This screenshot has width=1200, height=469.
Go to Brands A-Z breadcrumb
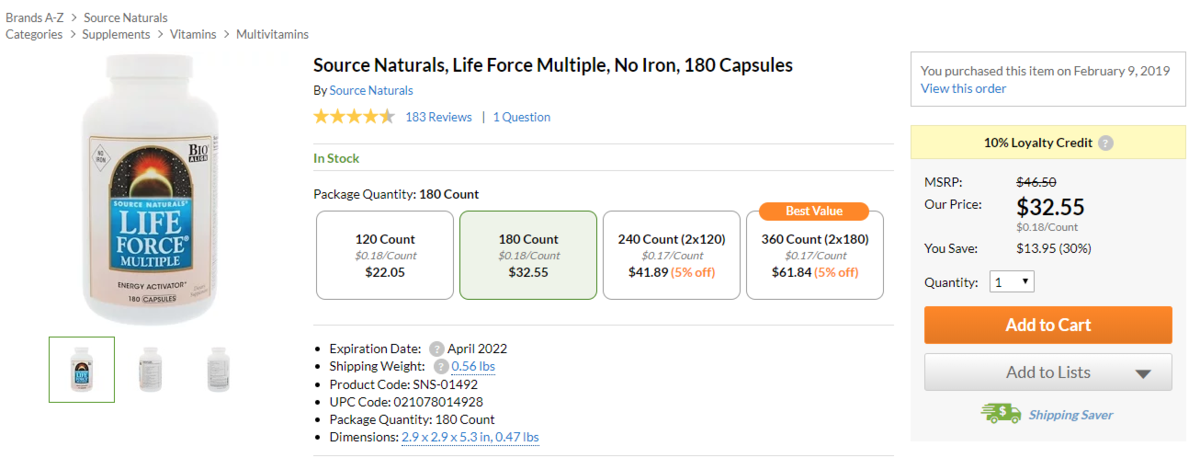[x=35, y=17]
